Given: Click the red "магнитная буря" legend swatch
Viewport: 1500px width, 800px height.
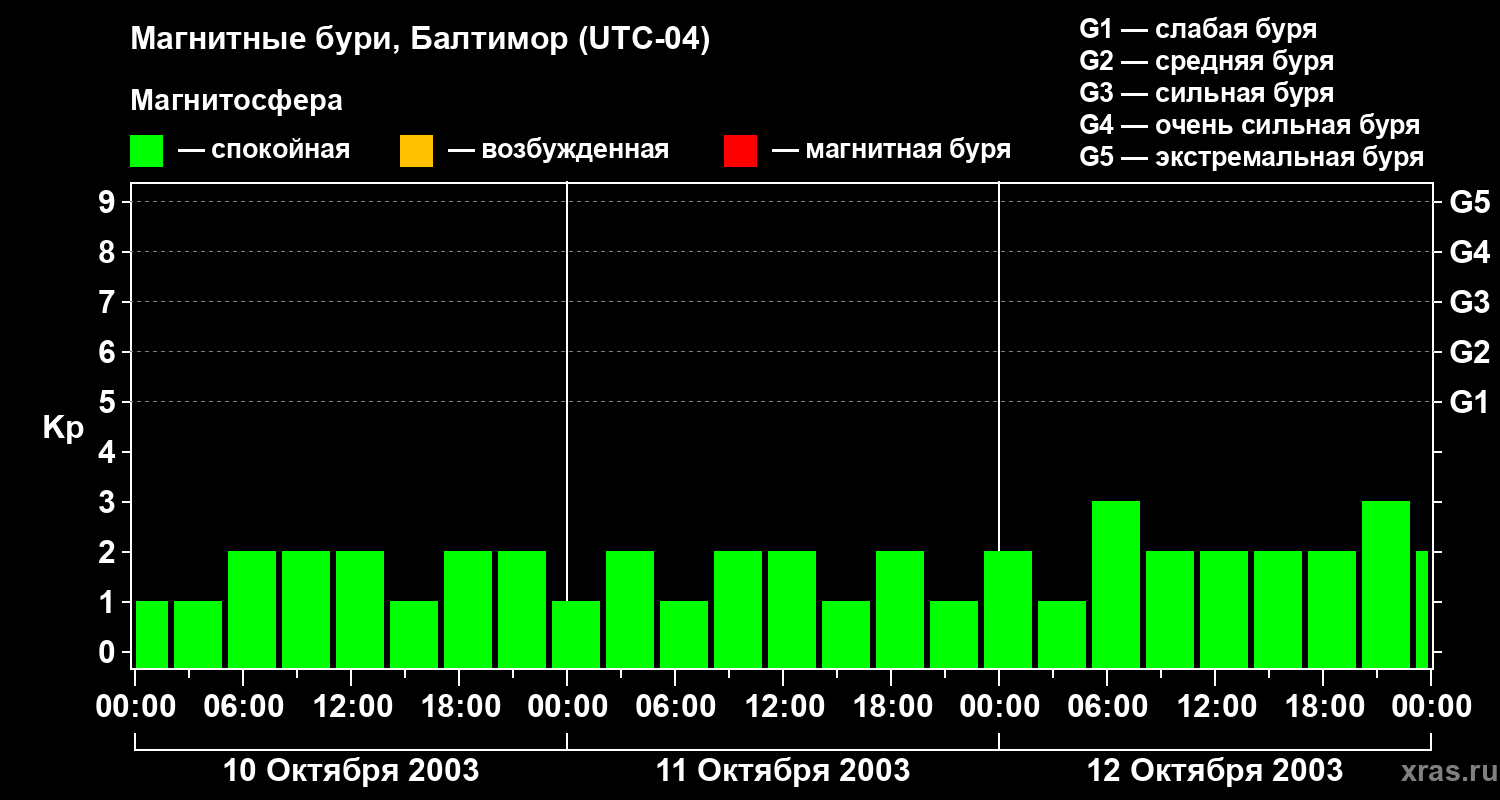Looking at the screenshot, I should point(740,151).
